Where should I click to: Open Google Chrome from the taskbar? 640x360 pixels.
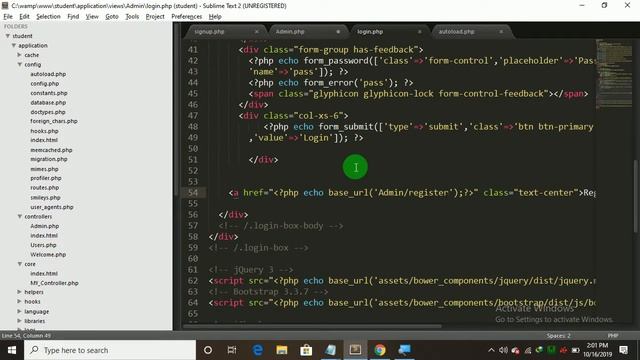pyautogui.click(x=380, y=350)
